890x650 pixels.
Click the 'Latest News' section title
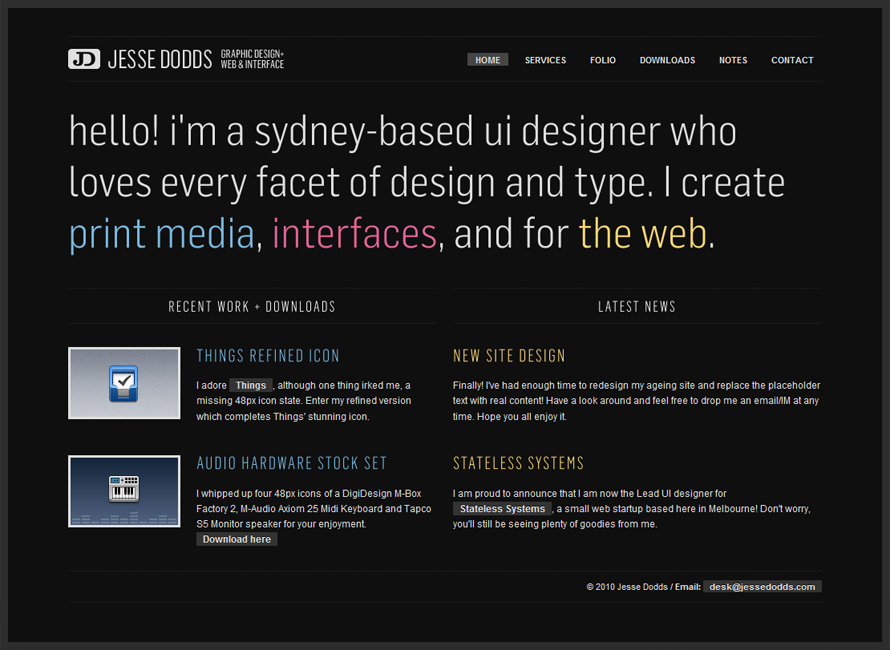(x=637, y=307)
